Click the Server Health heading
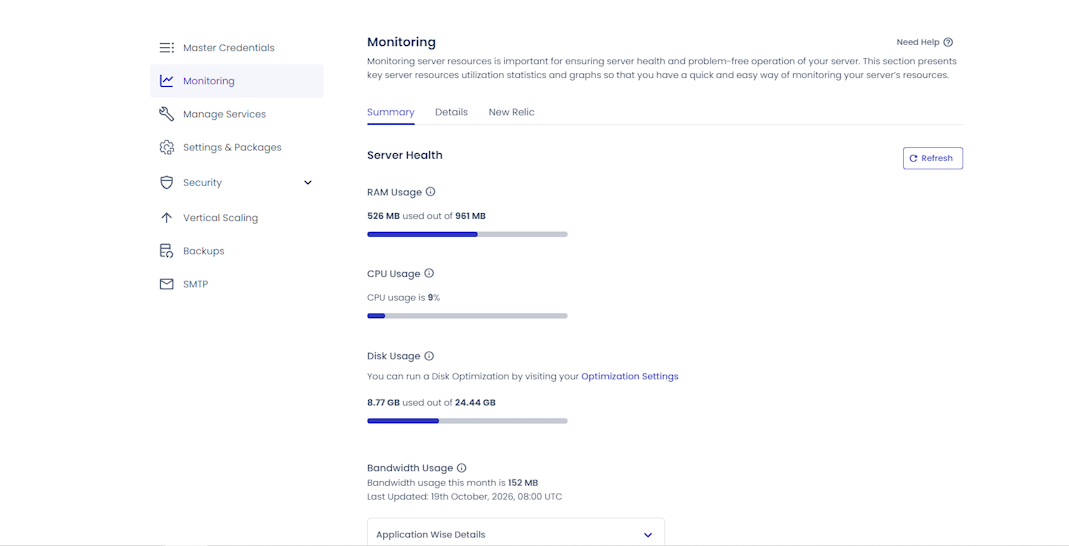1069x546 pixels. point(404,155)
